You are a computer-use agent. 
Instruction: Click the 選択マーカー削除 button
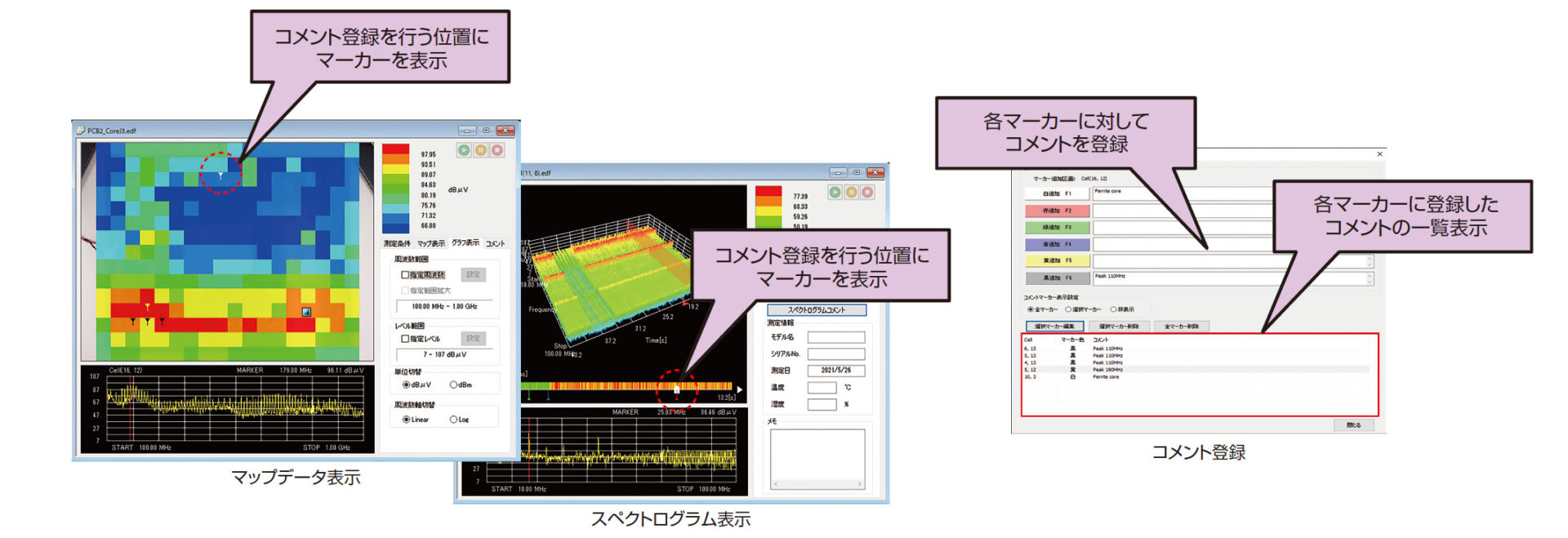pos(1118,327)
